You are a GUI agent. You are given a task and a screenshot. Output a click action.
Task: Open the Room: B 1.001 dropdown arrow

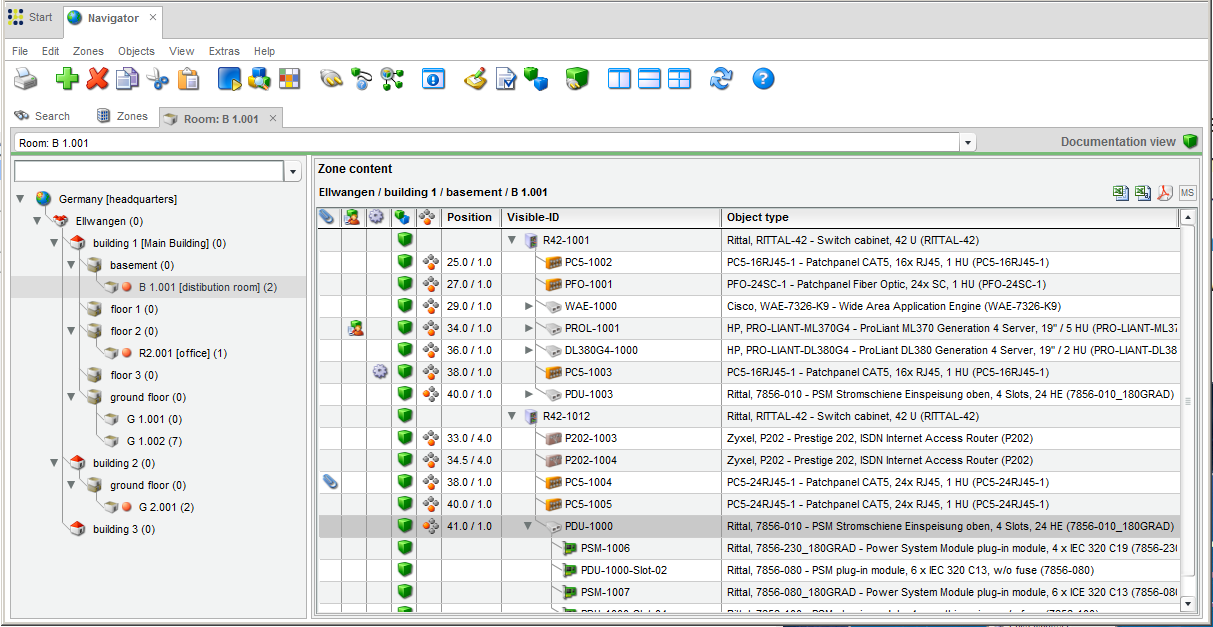pos(967,143)
